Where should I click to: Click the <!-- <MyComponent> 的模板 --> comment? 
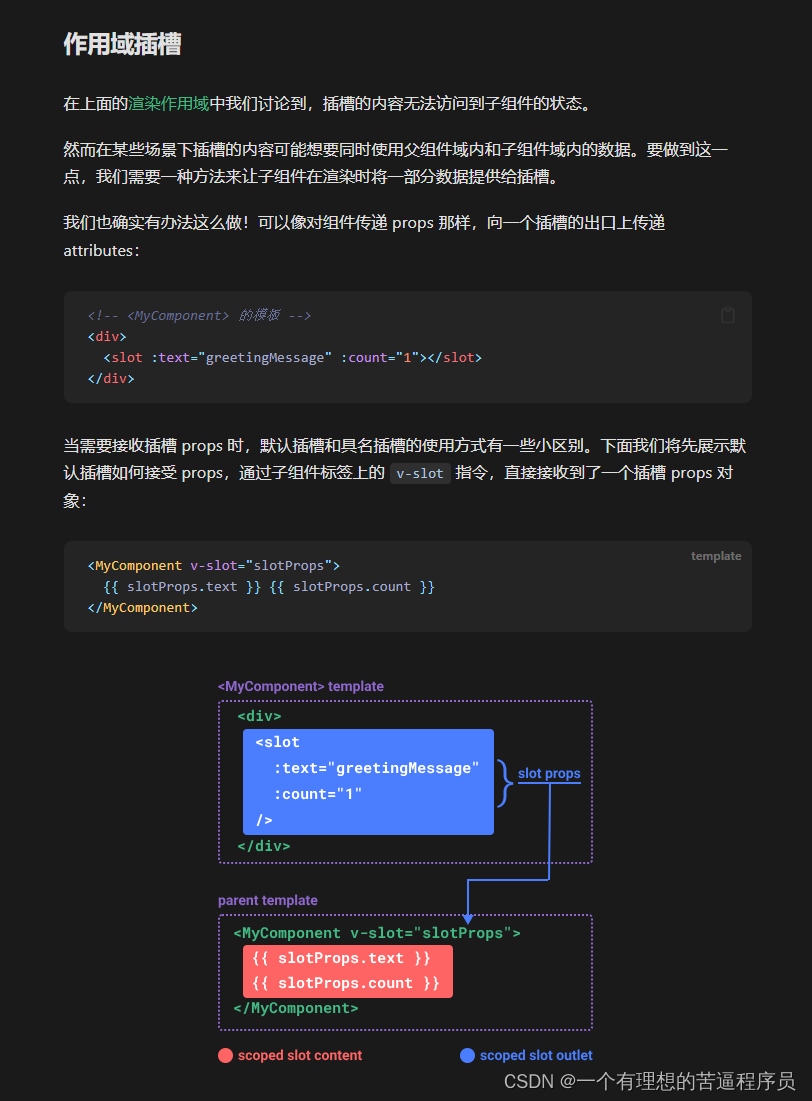[199, 315]
